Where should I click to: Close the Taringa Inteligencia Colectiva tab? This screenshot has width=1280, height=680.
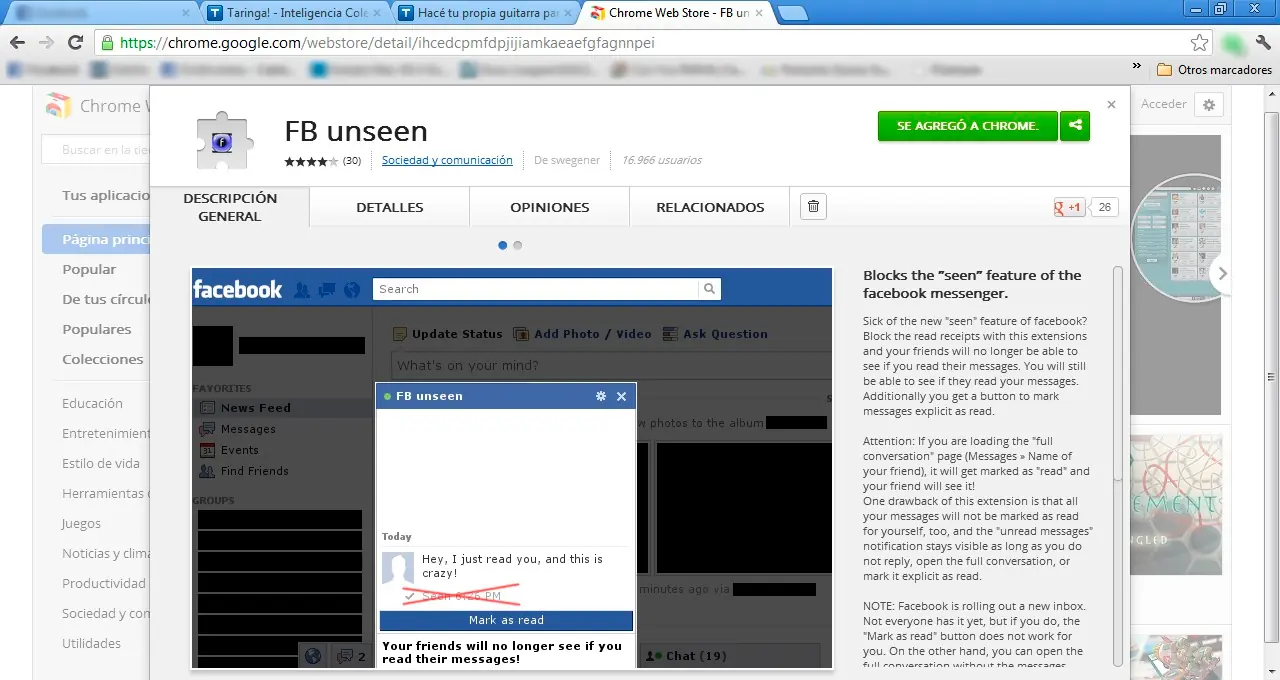(x=375, y=13)
